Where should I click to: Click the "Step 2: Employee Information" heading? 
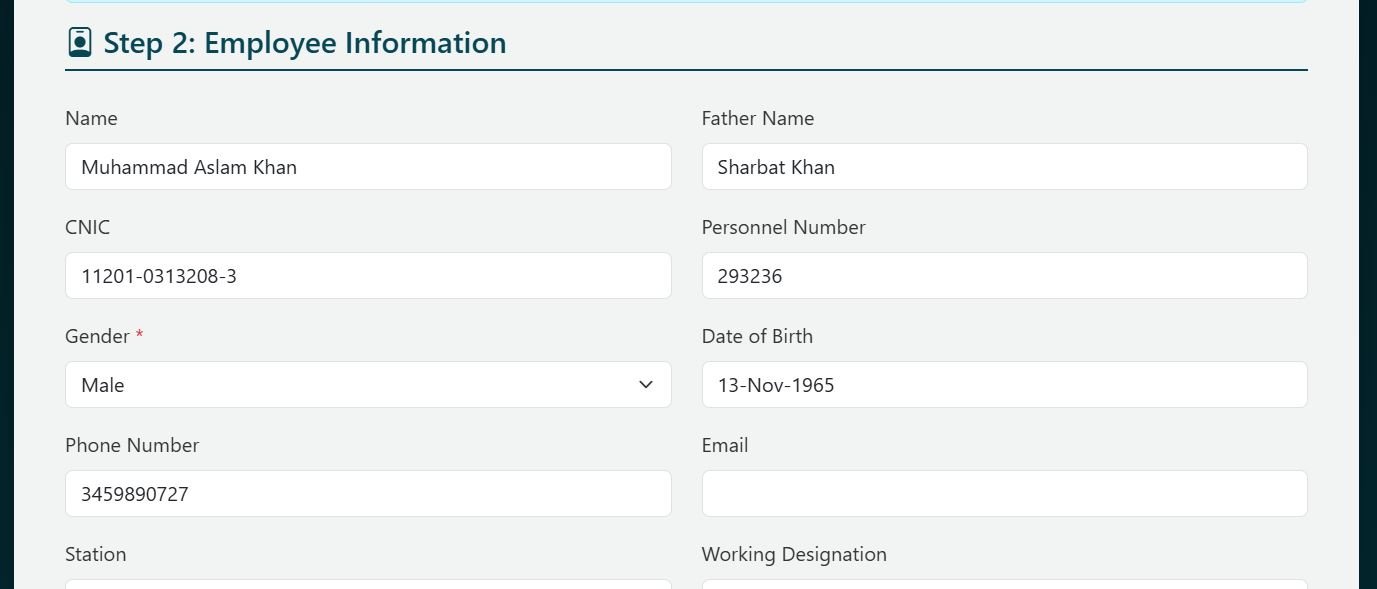(x=305, y=43)
